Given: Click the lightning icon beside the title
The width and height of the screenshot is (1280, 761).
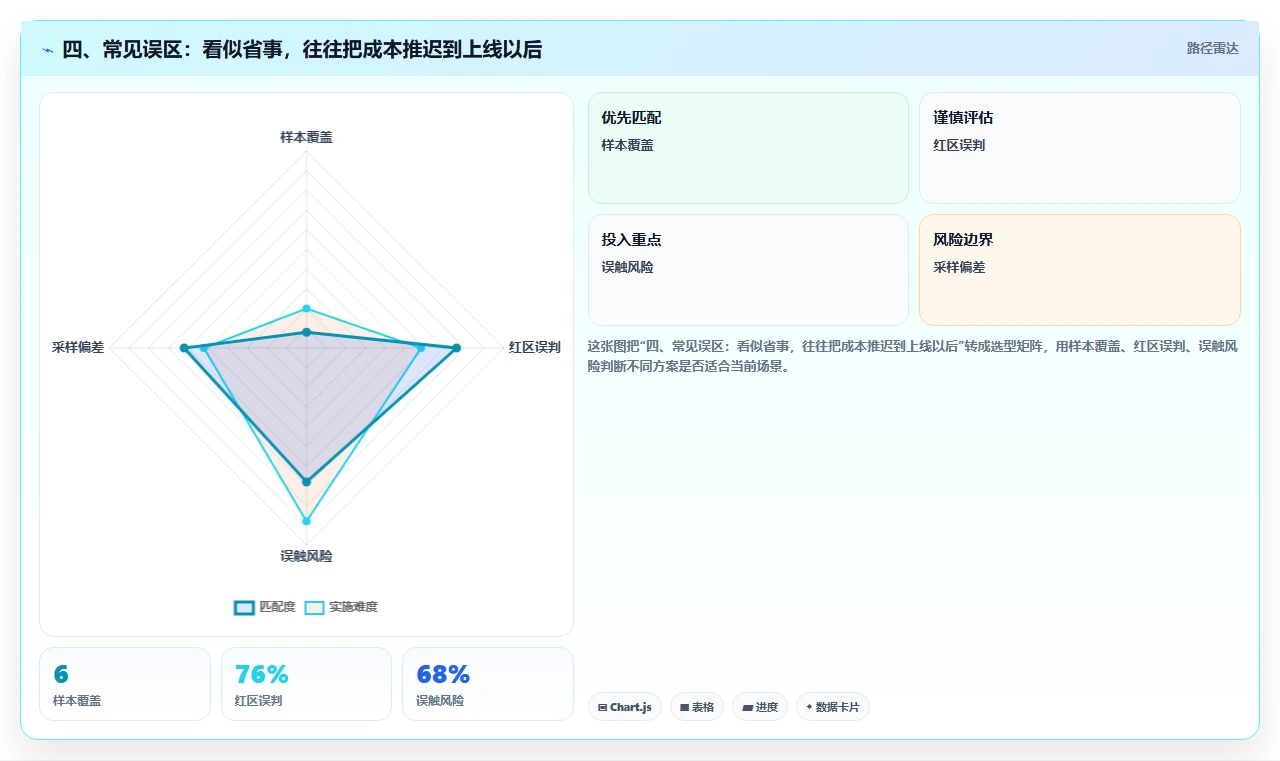Looking at the screenshot, I should (48, 49).
